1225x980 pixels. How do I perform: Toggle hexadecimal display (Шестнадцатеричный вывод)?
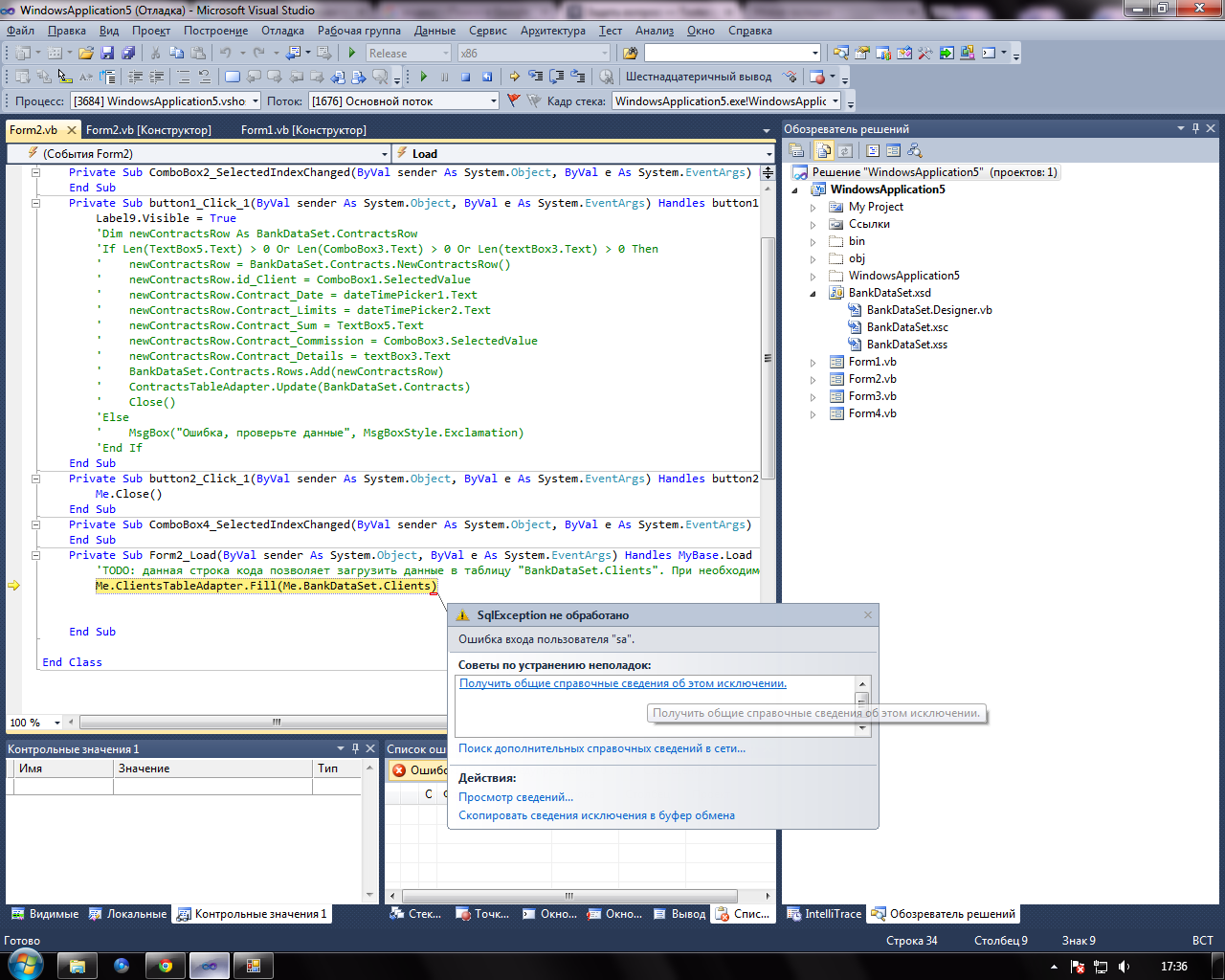699,77
